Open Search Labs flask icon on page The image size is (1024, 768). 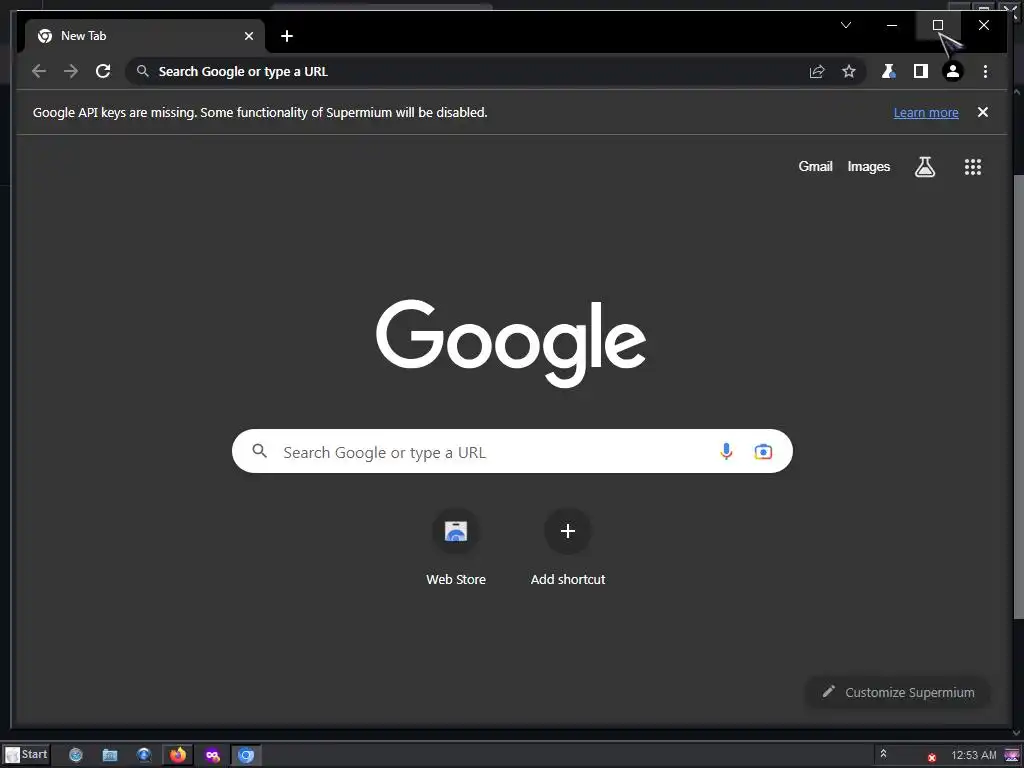coord(925,167)
